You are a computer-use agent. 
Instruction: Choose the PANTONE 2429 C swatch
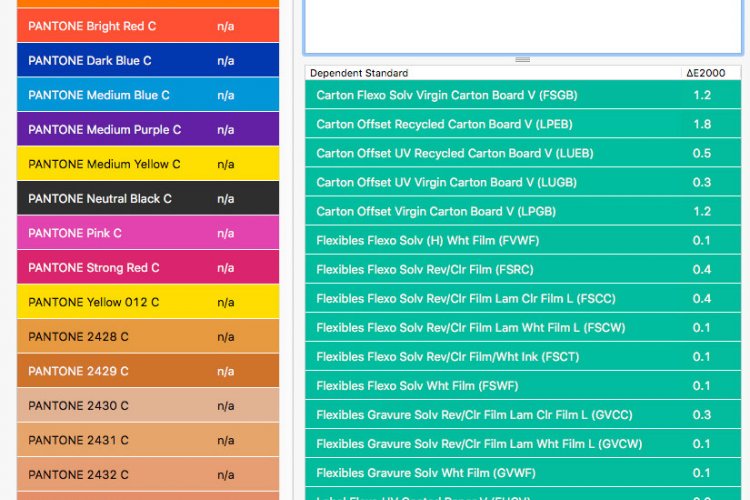(148, 371)
